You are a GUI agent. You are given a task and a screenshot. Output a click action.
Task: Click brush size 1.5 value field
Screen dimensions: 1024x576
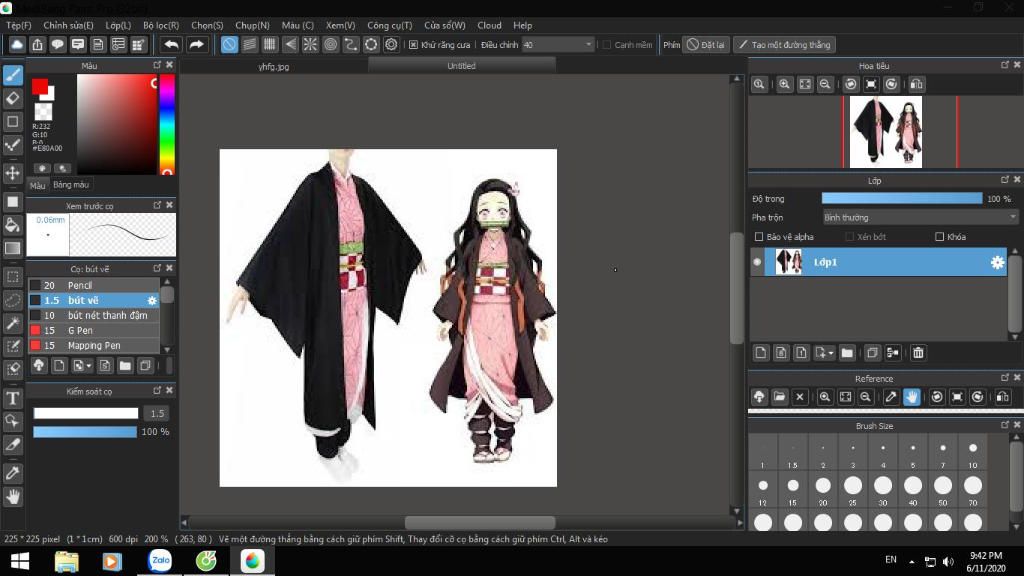point(157,413)
